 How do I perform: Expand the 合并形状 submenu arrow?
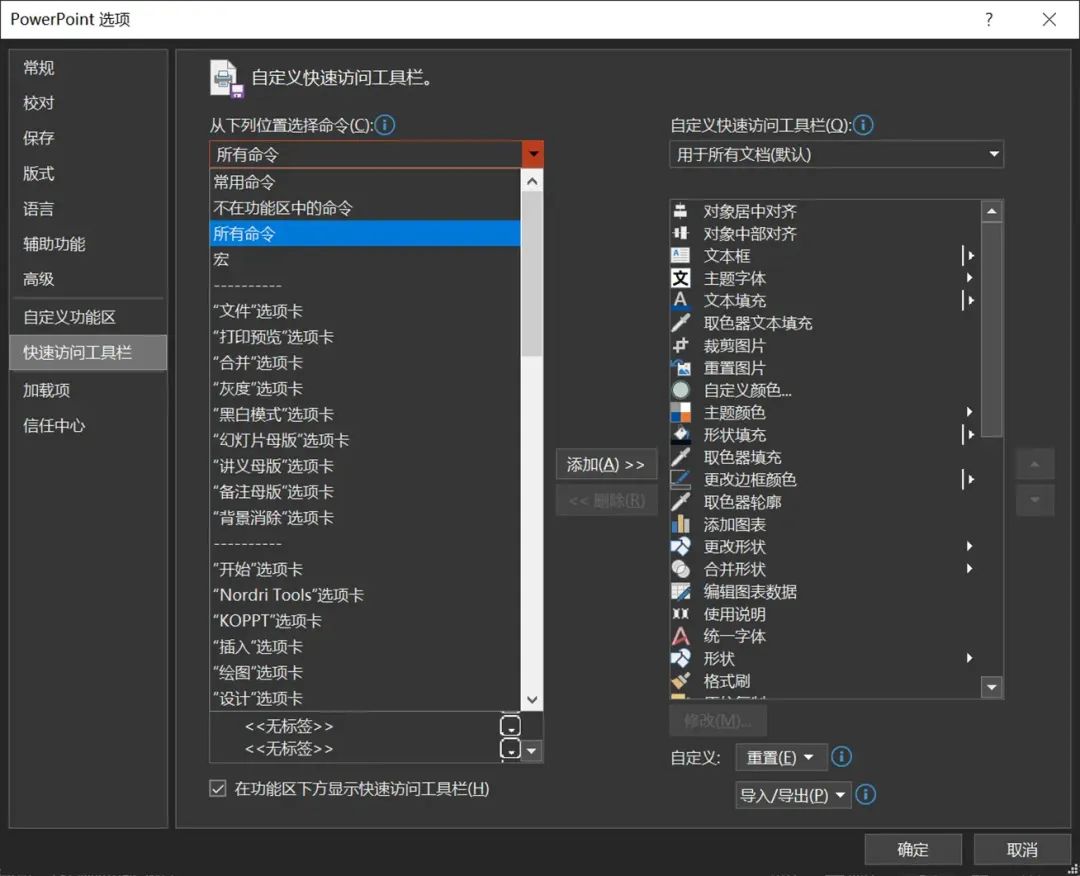tap(969, 569)
